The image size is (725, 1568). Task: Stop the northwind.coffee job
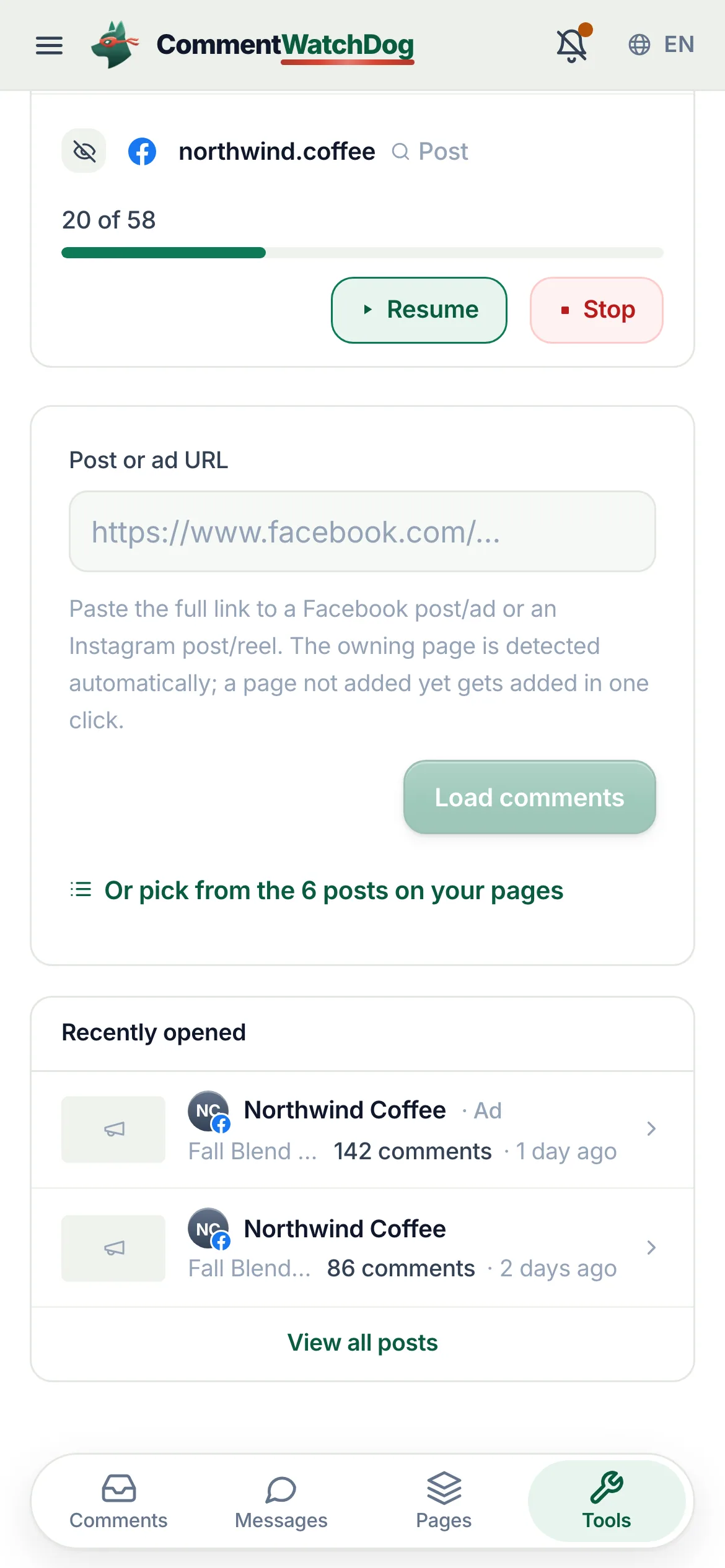(x=597, y=310)
